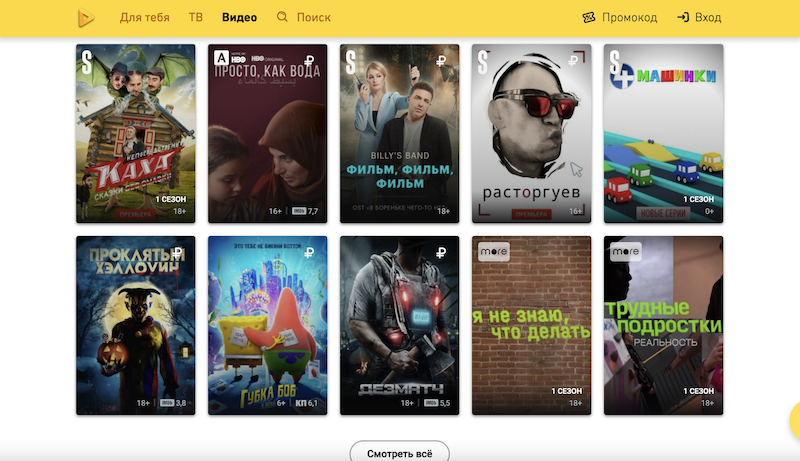Screen dimensions: 800x461
Task: Open Трудные подростки poster
Action: [x=663, y=325]
